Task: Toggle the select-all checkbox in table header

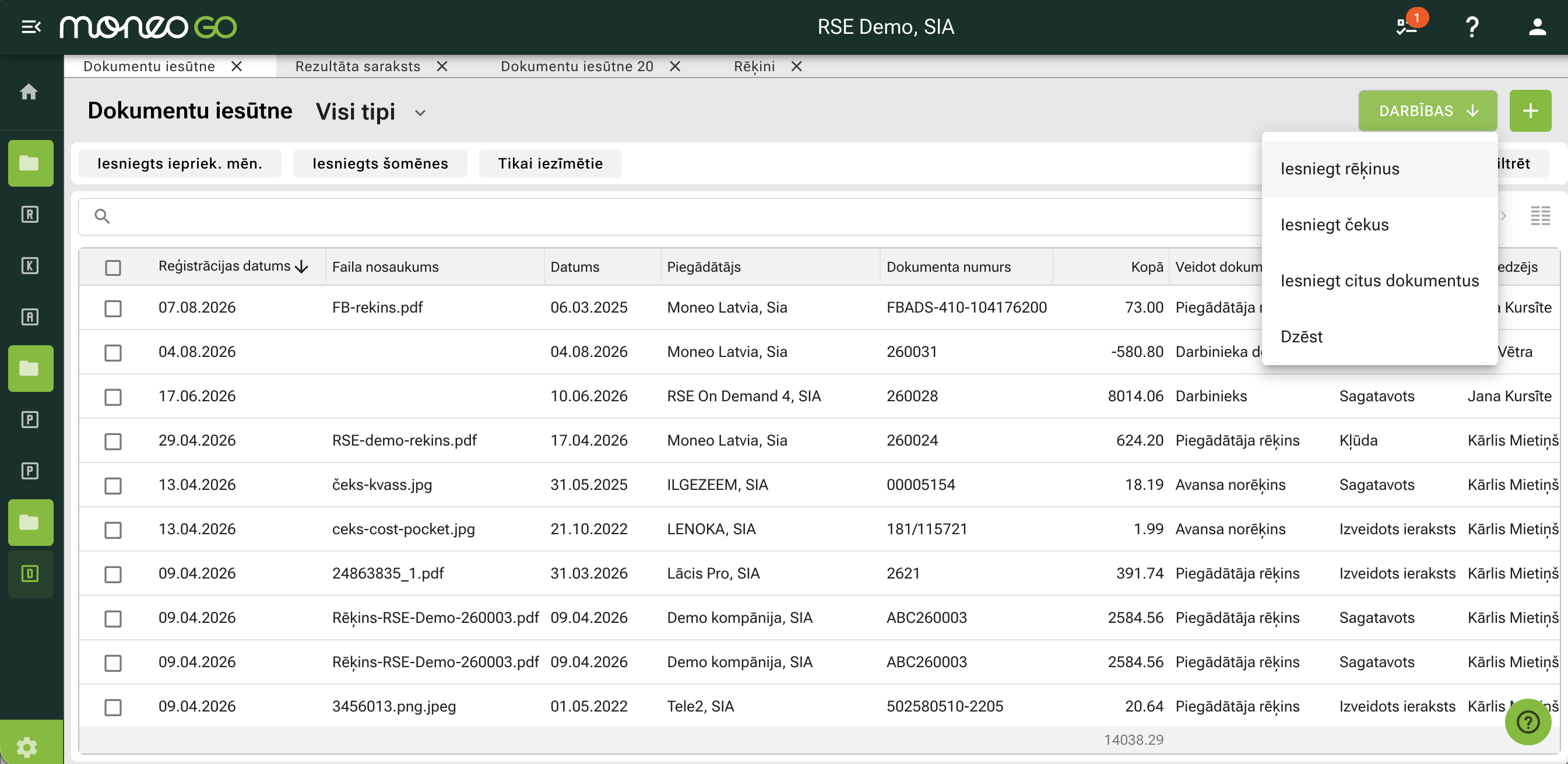Action: coord(112,268)
